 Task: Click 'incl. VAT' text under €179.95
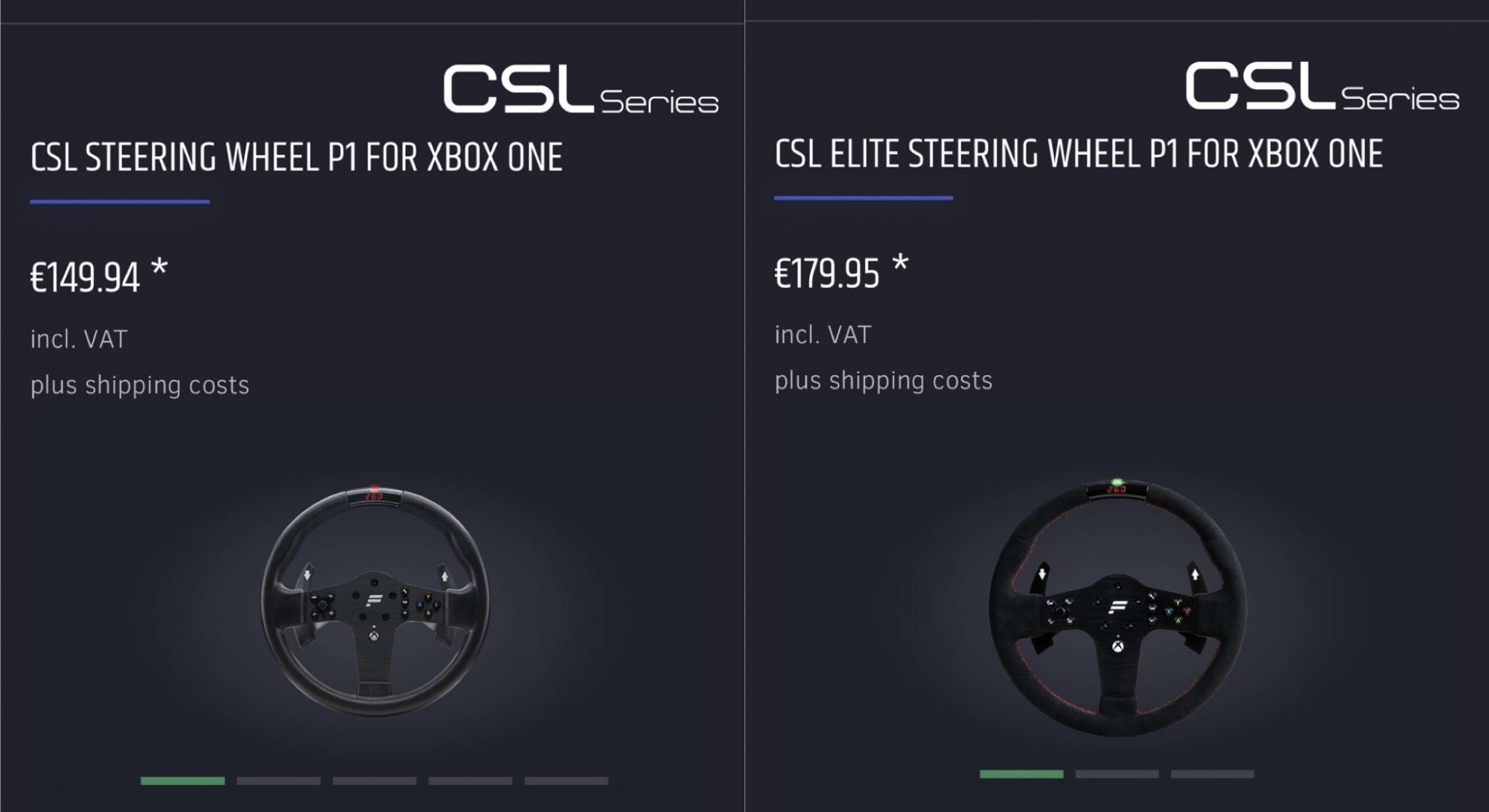coord(823,335)
